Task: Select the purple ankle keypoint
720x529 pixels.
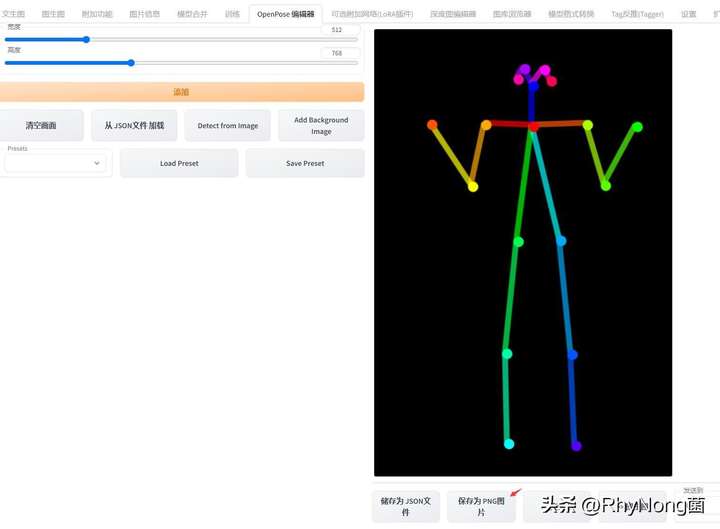Action: point(576,445)
